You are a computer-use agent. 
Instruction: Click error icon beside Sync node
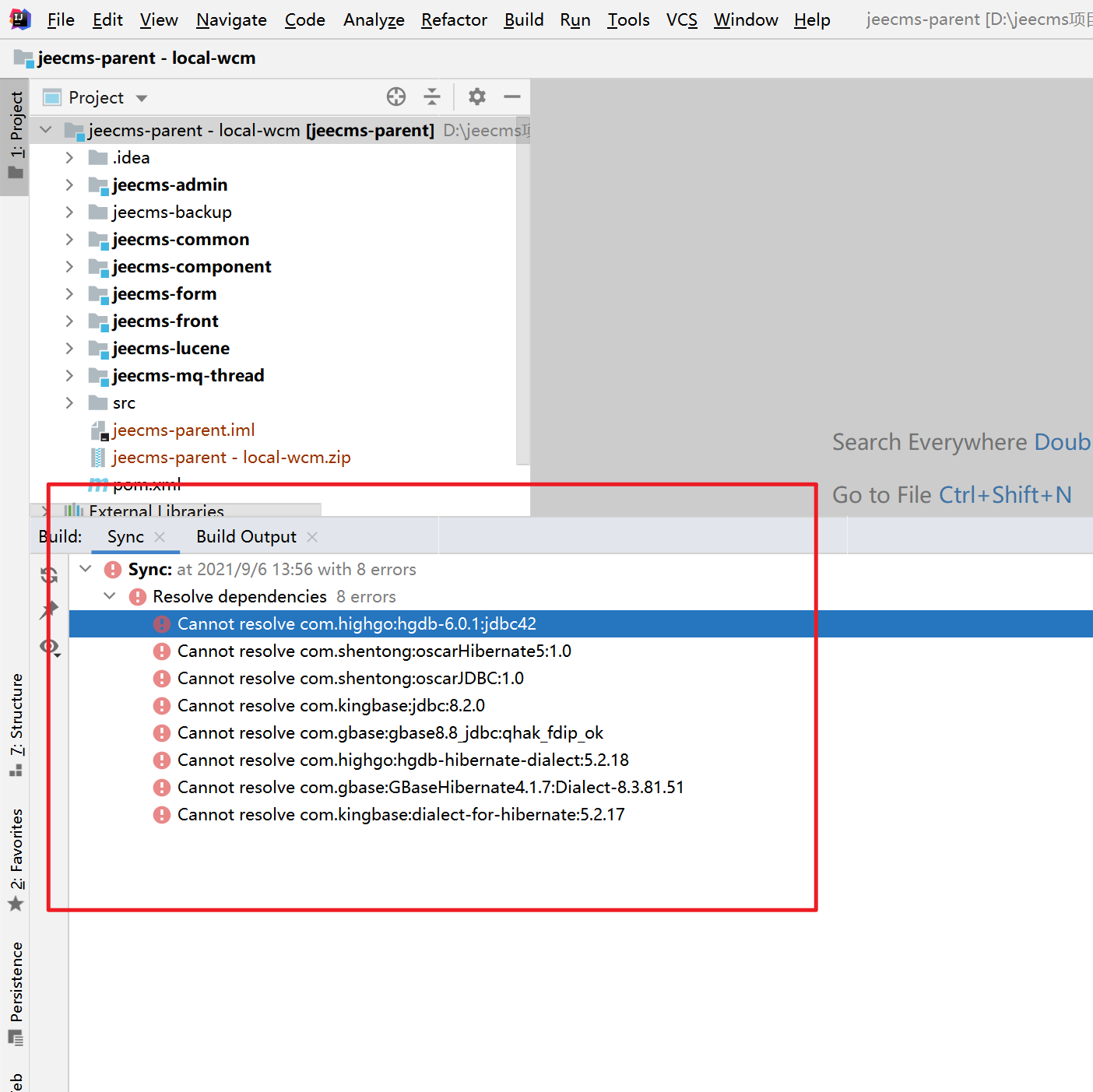click(x=113, y=570)
